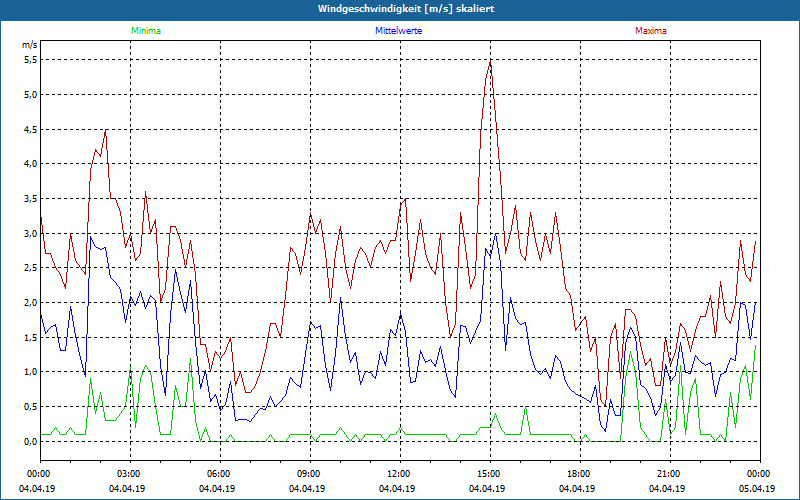Click the red Maxima legend label

tap(651, 31)
